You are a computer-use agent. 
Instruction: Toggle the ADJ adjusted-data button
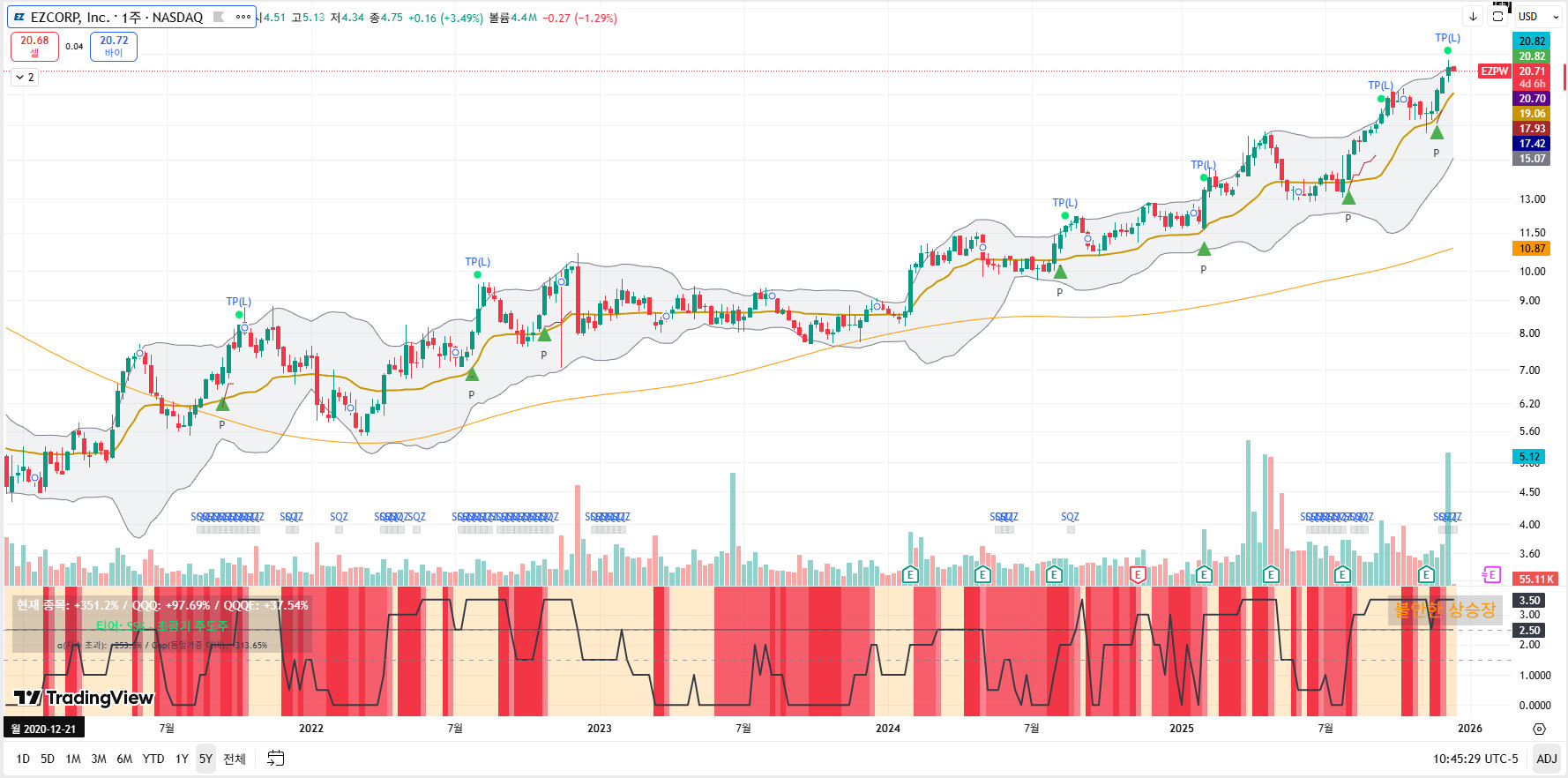pyautogui.click(x=1547, y=759)
